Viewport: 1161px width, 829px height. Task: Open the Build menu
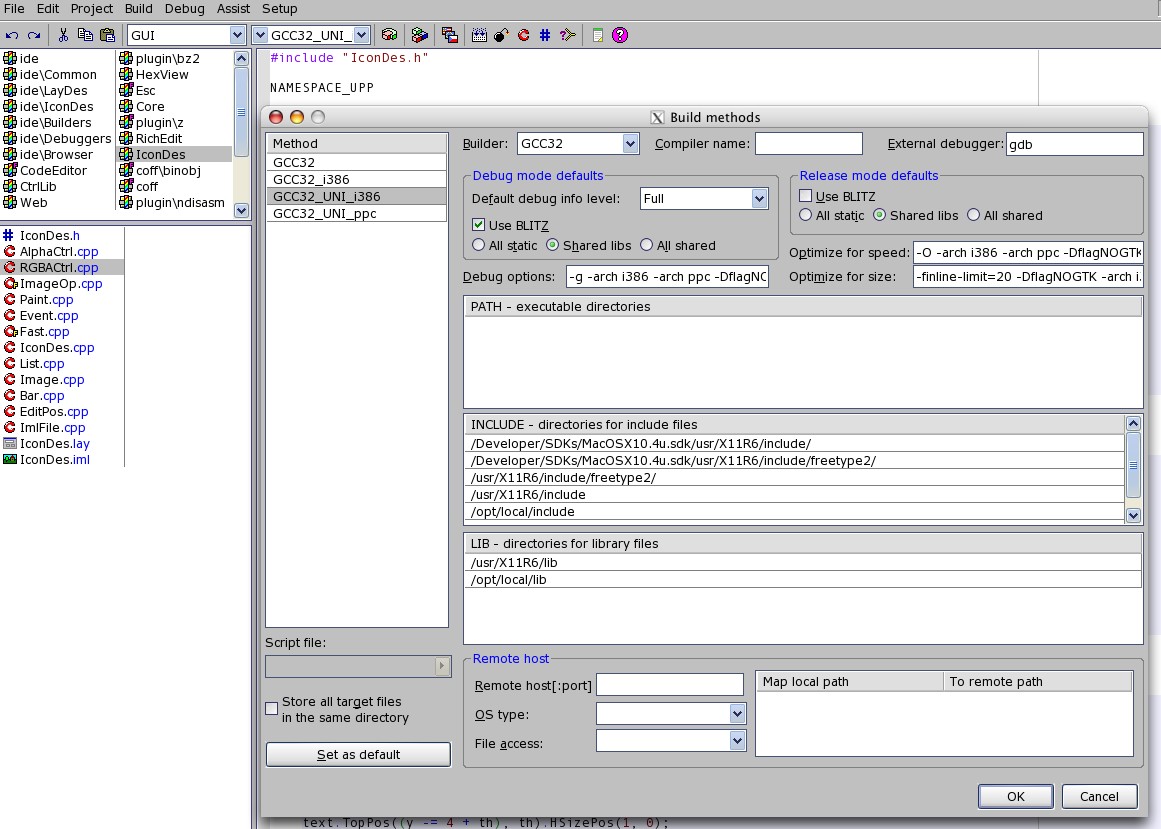pyautogui.click(x=138, y=9)
